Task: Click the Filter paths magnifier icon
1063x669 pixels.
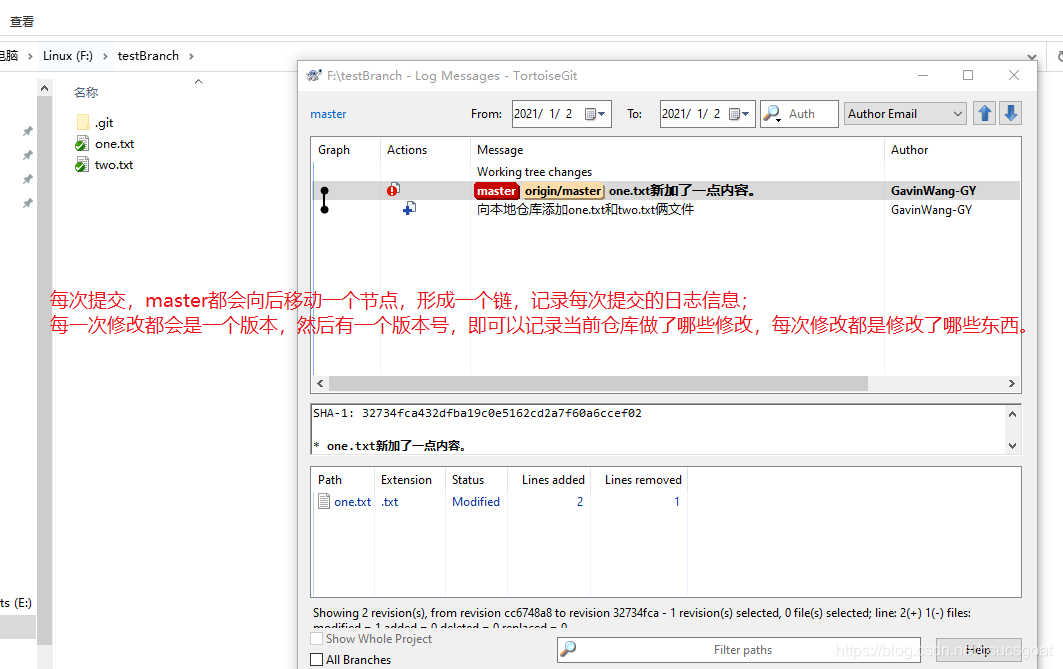Action: point(568,649)
